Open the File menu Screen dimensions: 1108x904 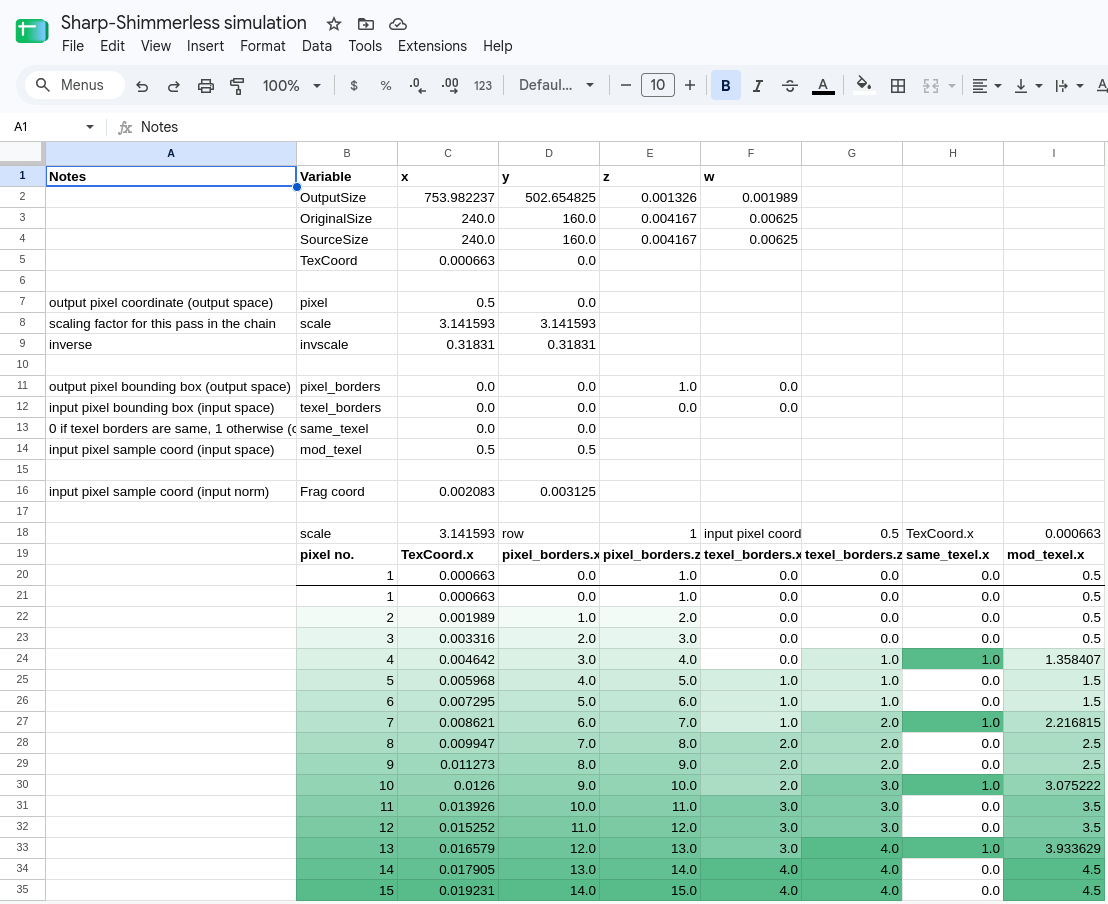(x=73, y=46)
